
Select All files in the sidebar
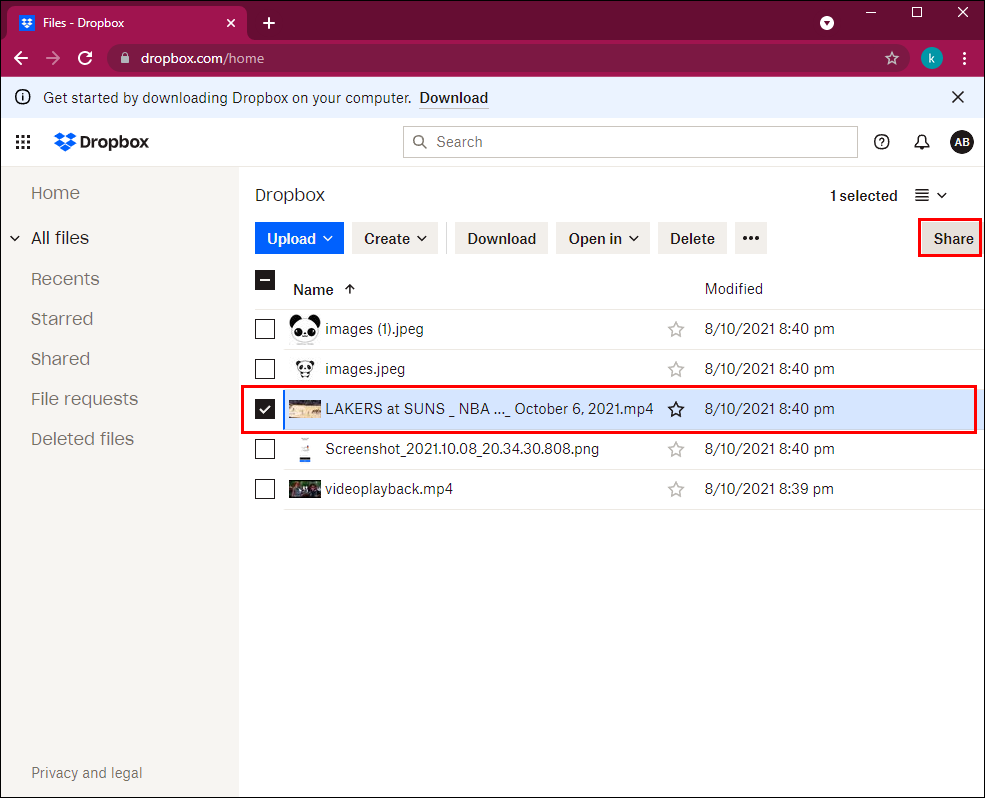pyautogui.click(x=60, y=238)
